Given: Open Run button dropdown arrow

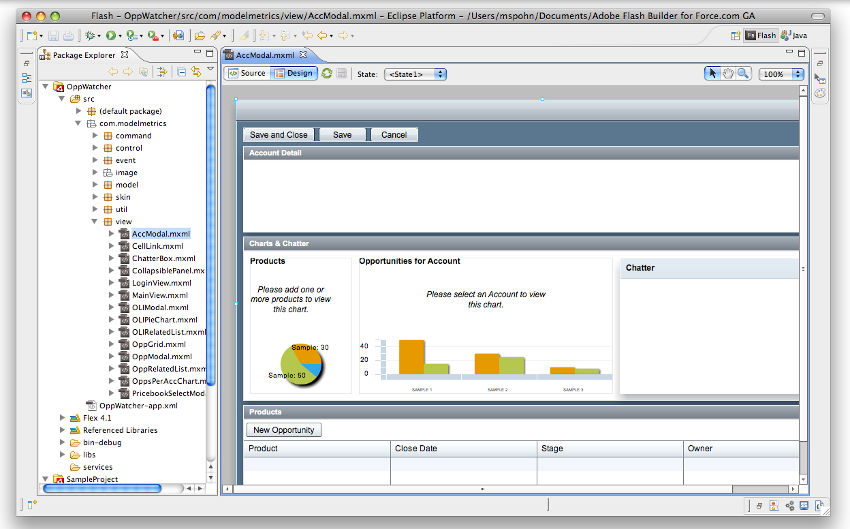Looking at the screenshot, I should click(120, 36).
